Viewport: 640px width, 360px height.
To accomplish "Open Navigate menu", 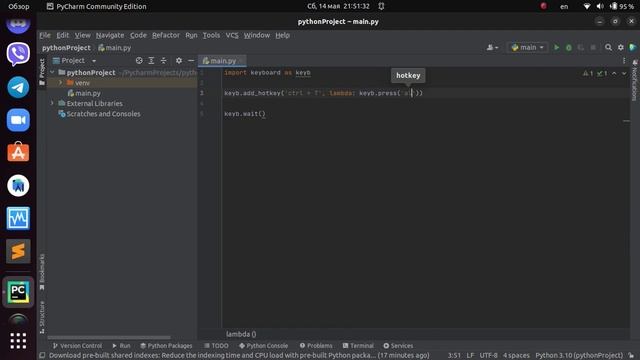I will (x=110, y=35).
